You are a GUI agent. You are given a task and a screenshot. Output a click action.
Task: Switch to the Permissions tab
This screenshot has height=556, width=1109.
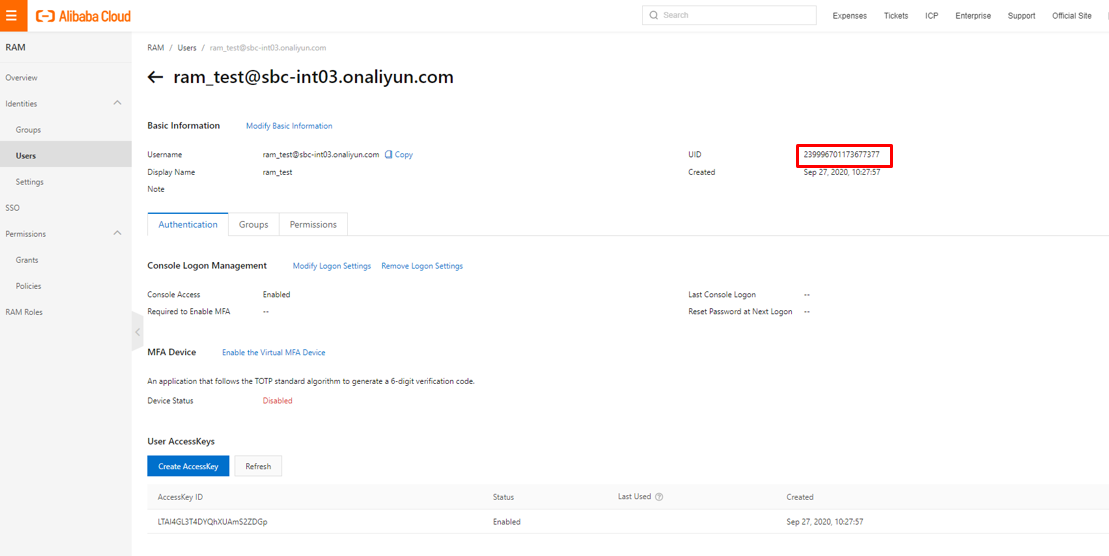tap(313, 224)
